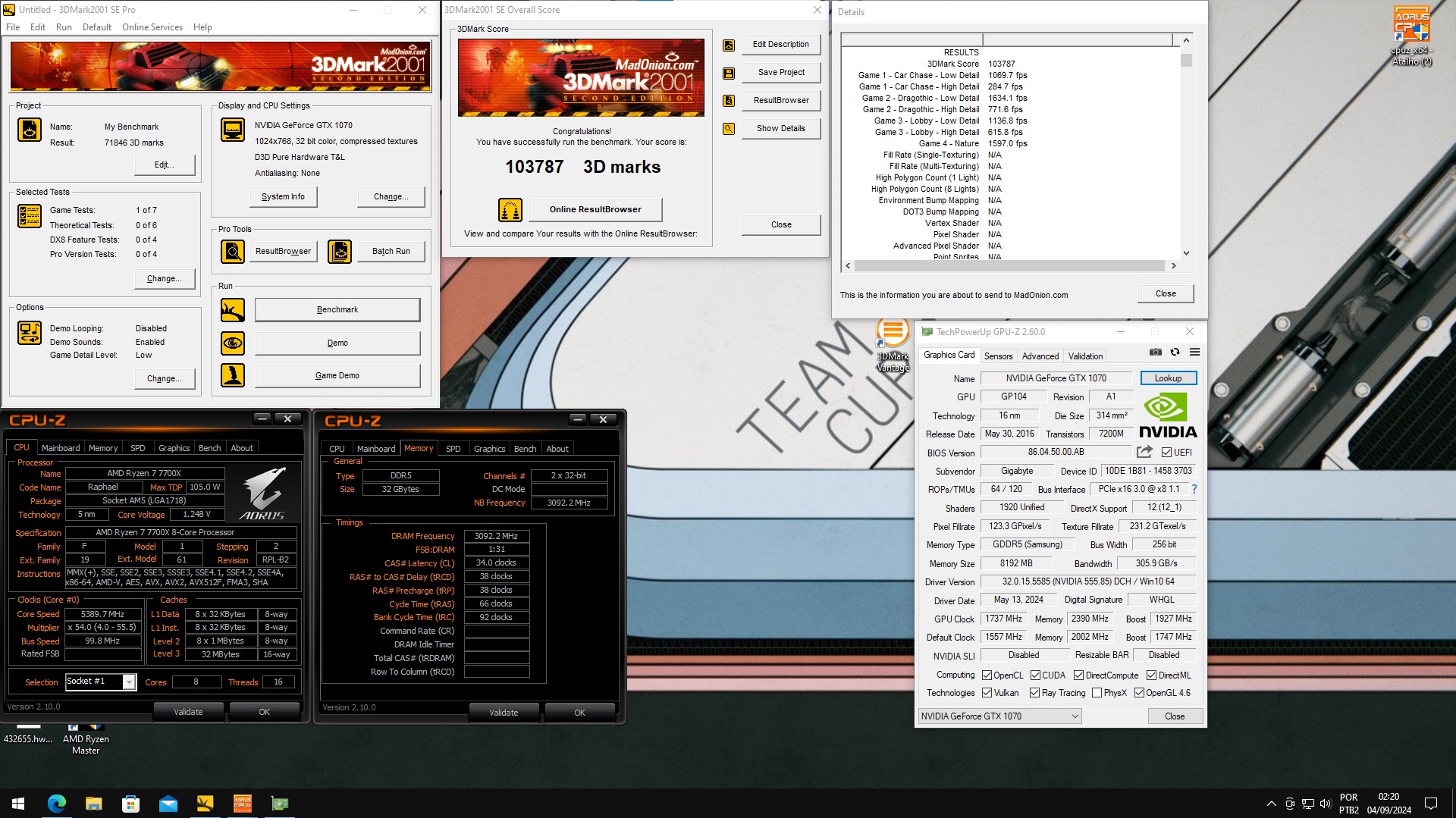The image size is (1456, 818).
Task: Click the icon beside Edit Description
Action: (x=729, y=45)
